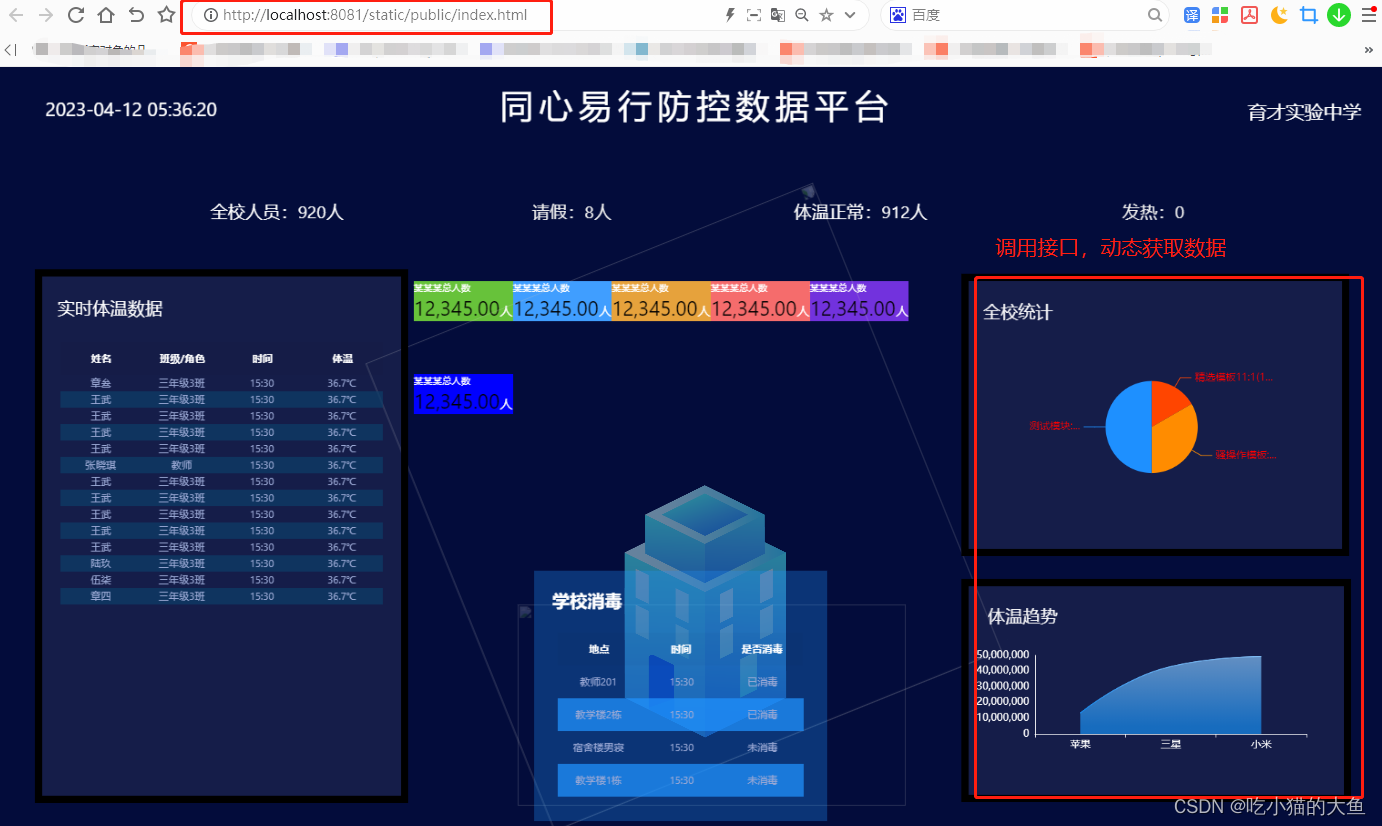Image resolution: width=1382 pixels, height=826 pixels.
Task: Click the 百度 search input box
Action: (1025, 15)
